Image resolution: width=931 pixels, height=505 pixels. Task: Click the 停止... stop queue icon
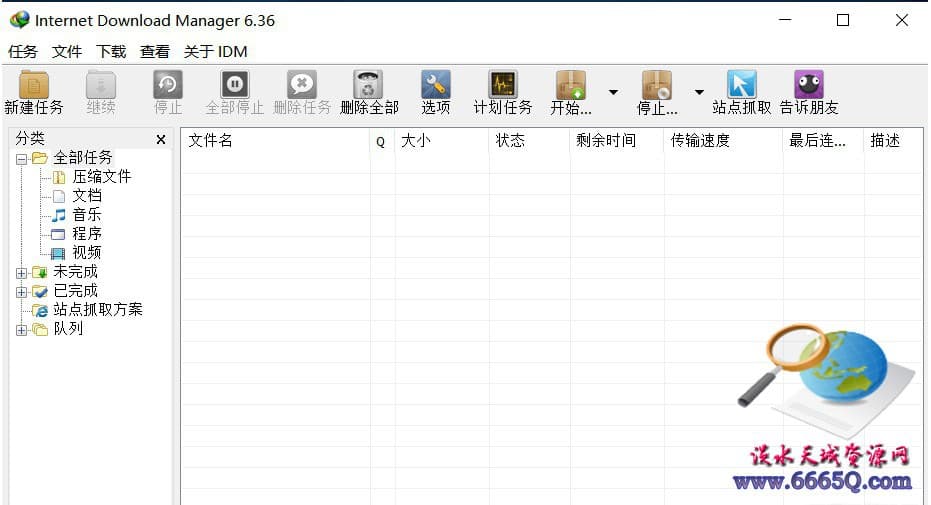[x=657, y=85]
